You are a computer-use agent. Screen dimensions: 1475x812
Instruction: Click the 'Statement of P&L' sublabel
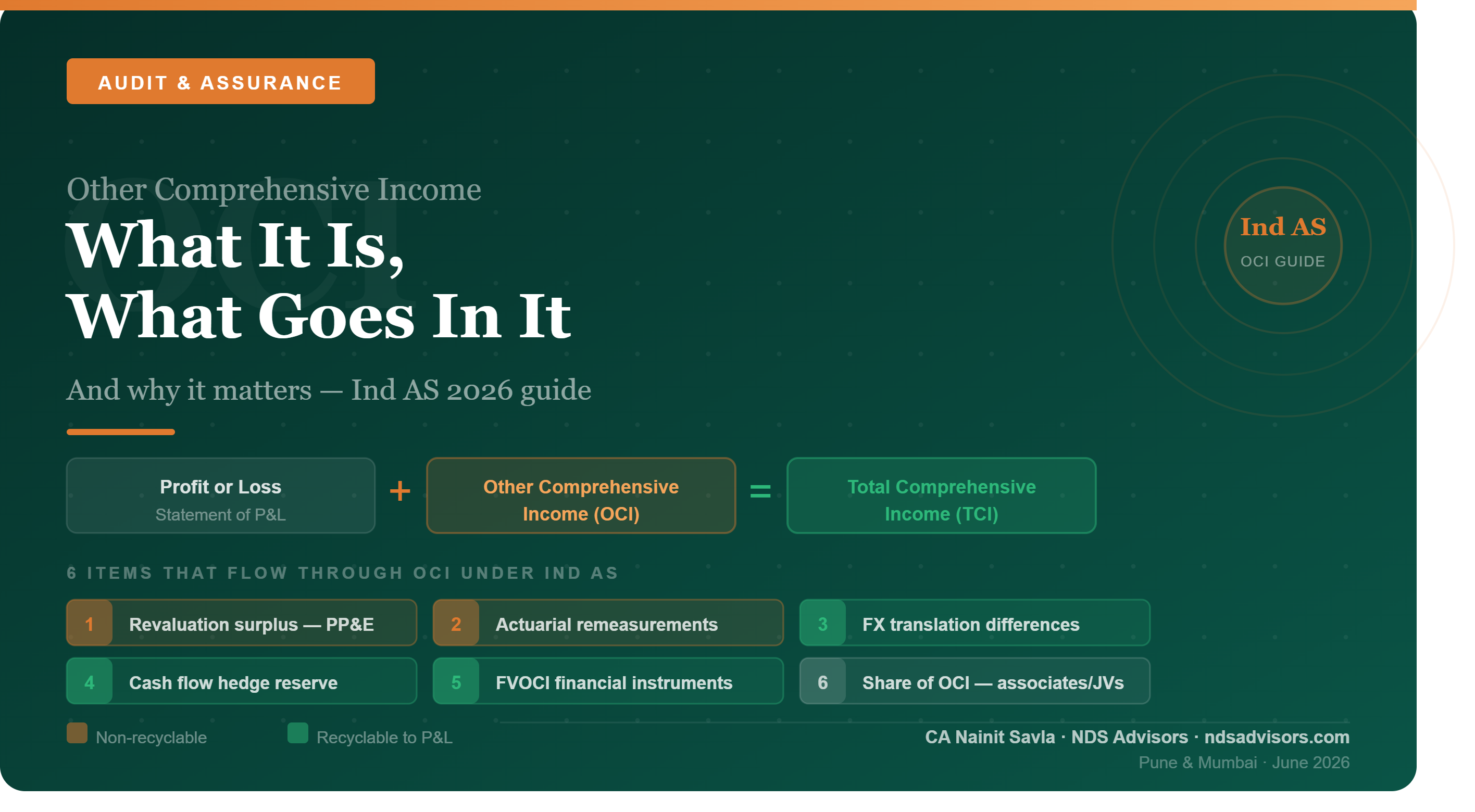click(x=220, y=515)
